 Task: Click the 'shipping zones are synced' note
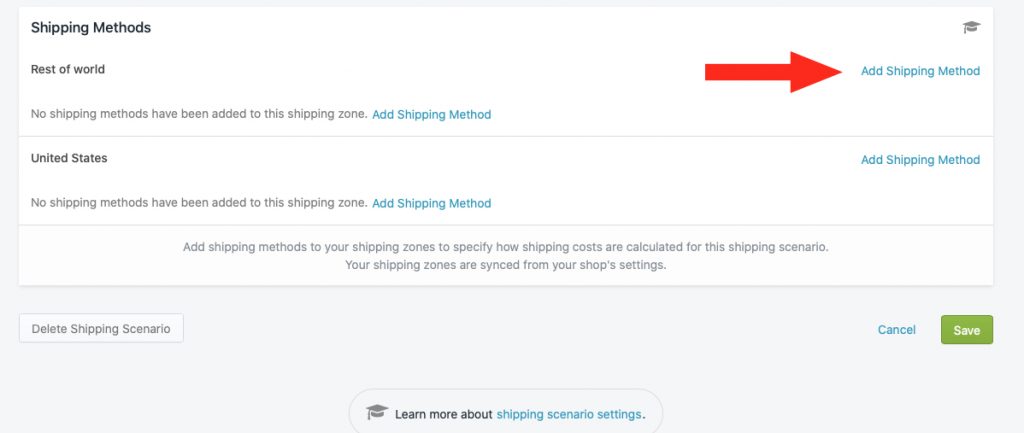505,266
